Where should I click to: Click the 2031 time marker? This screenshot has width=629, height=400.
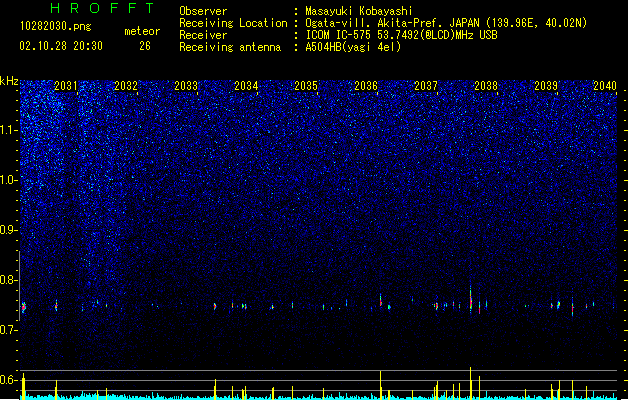point(65,86)
